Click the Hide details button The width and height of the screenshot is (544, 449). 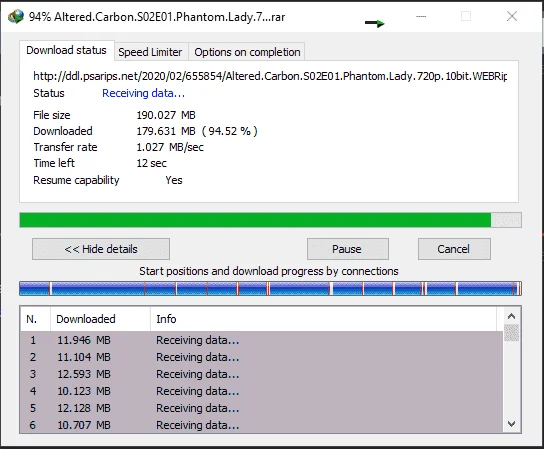point(101,249)
